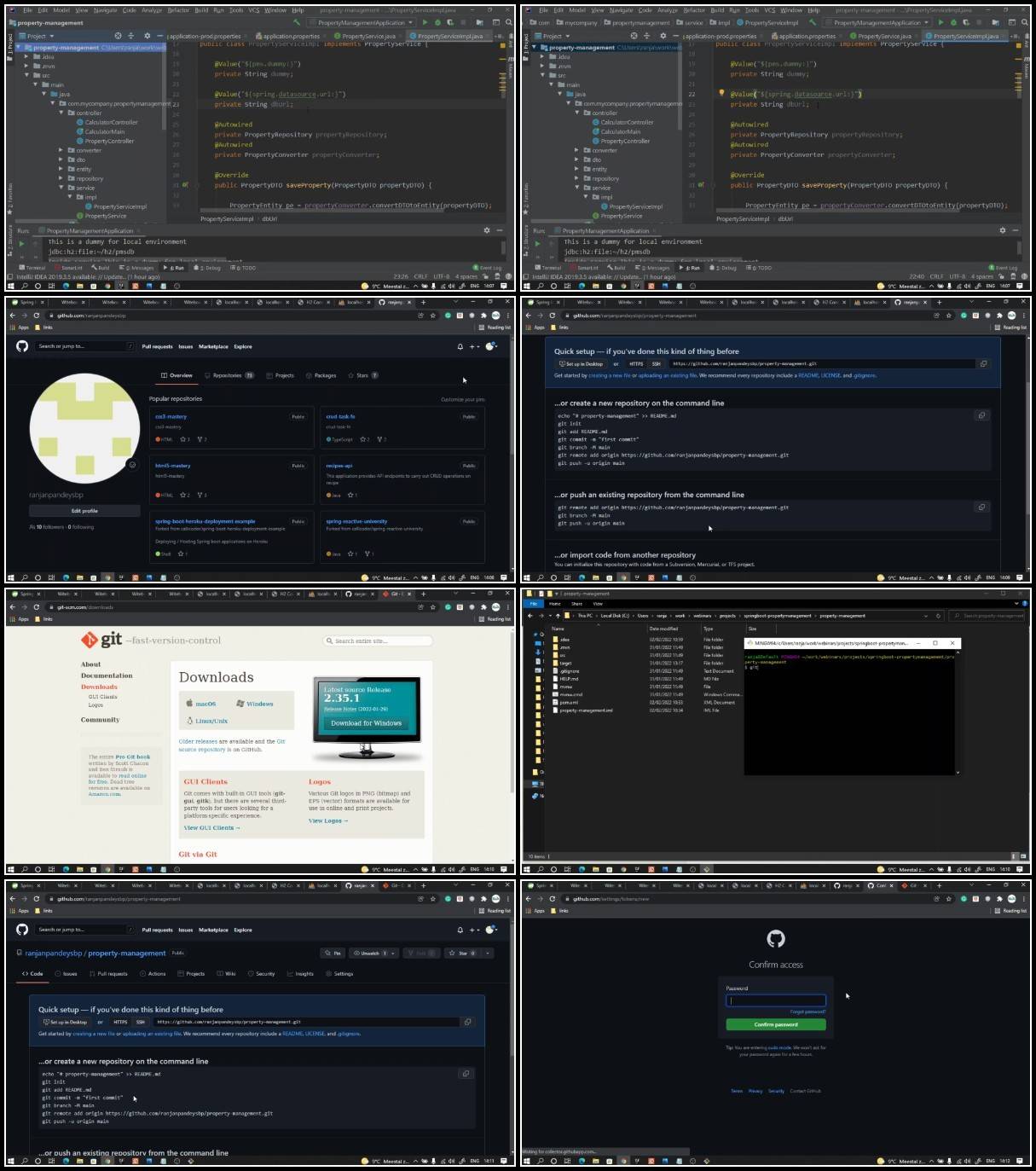Open the Settings tab of property-management repo

[339, 973]
